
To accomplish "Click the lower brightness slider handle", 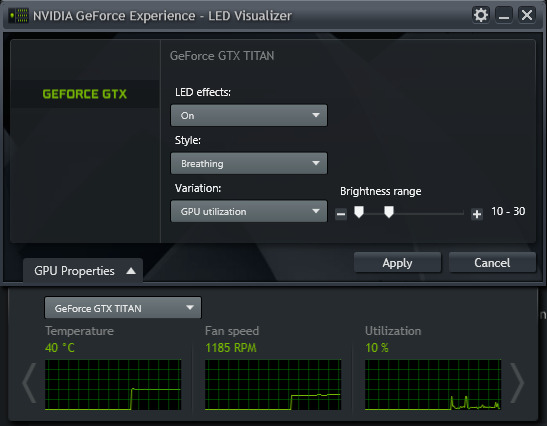I will 359,211.
